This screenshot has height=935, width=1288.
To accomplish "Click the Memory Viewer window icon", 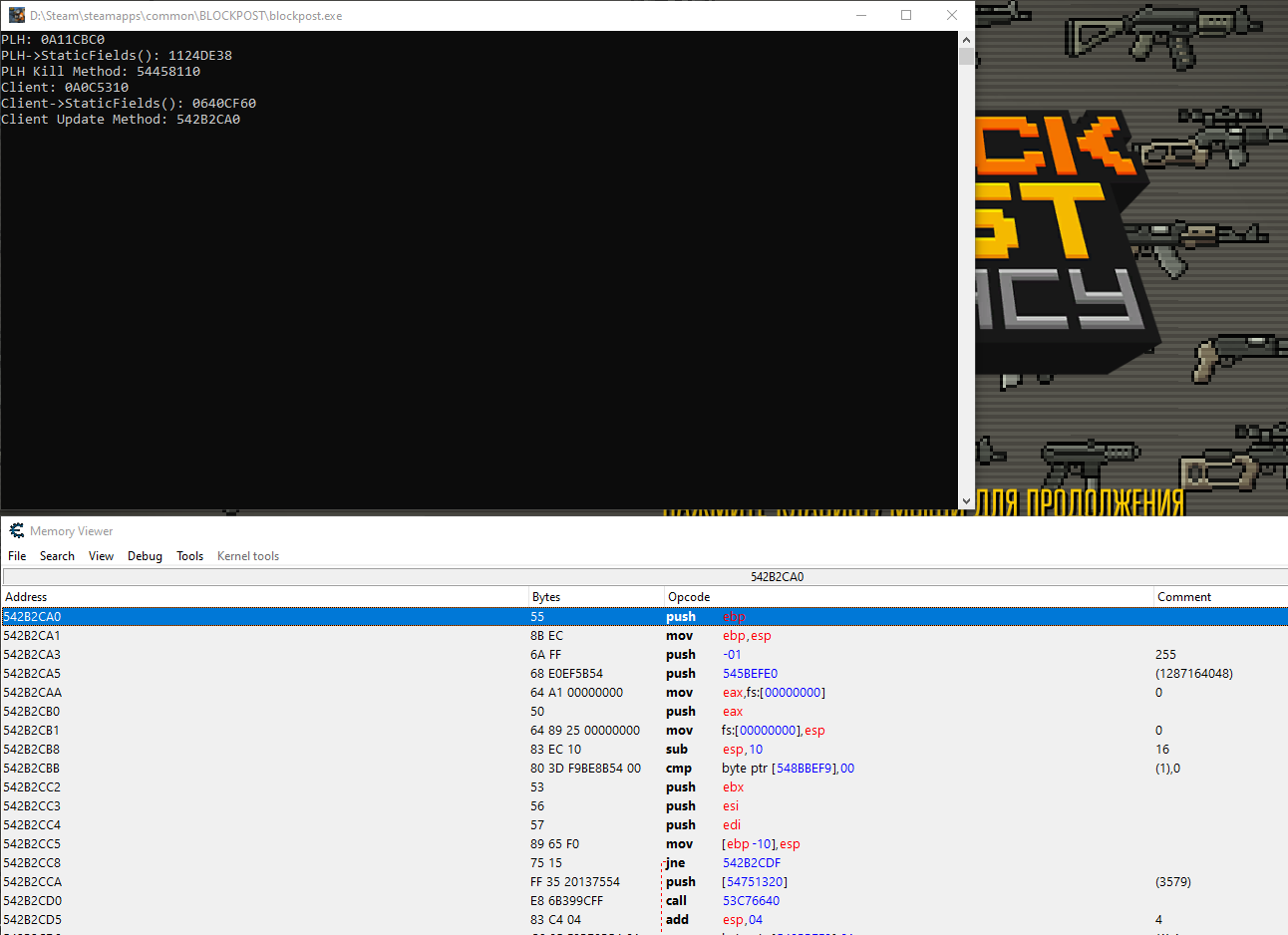I will pos(16,530).
